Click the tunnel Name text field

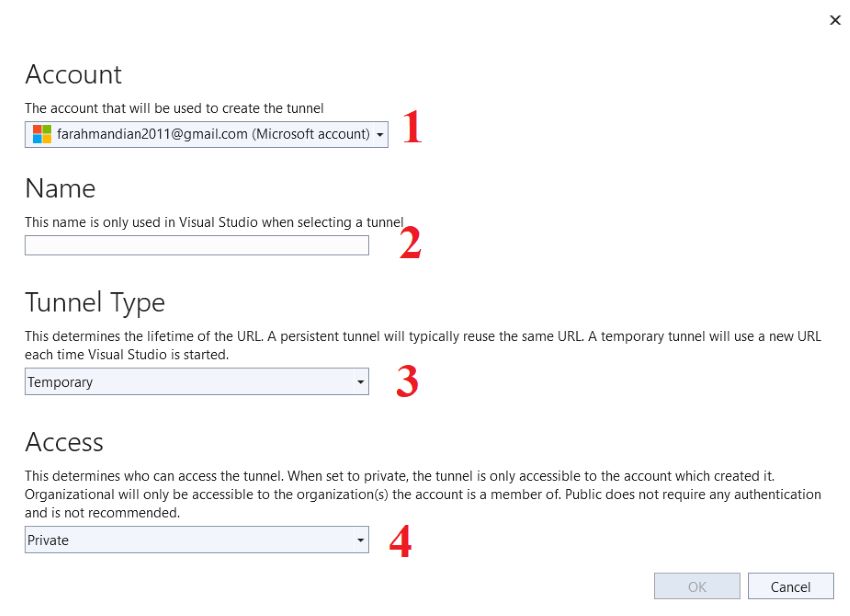197,246
